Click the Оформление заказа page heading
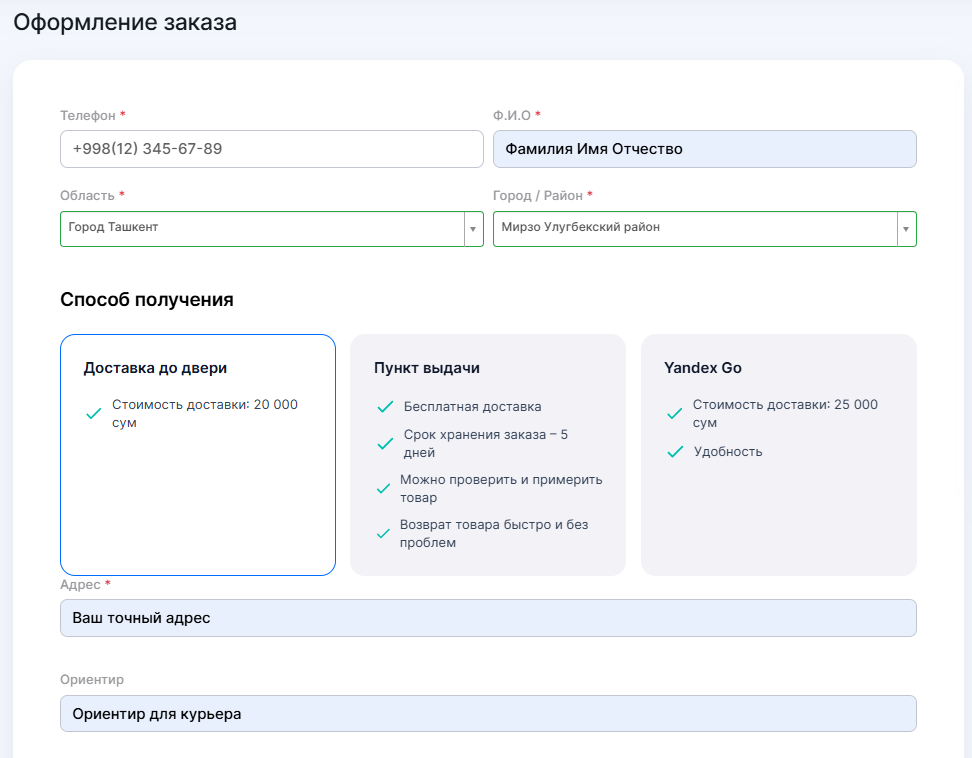This screenshot has height=758, width=972. coord(125,22)
